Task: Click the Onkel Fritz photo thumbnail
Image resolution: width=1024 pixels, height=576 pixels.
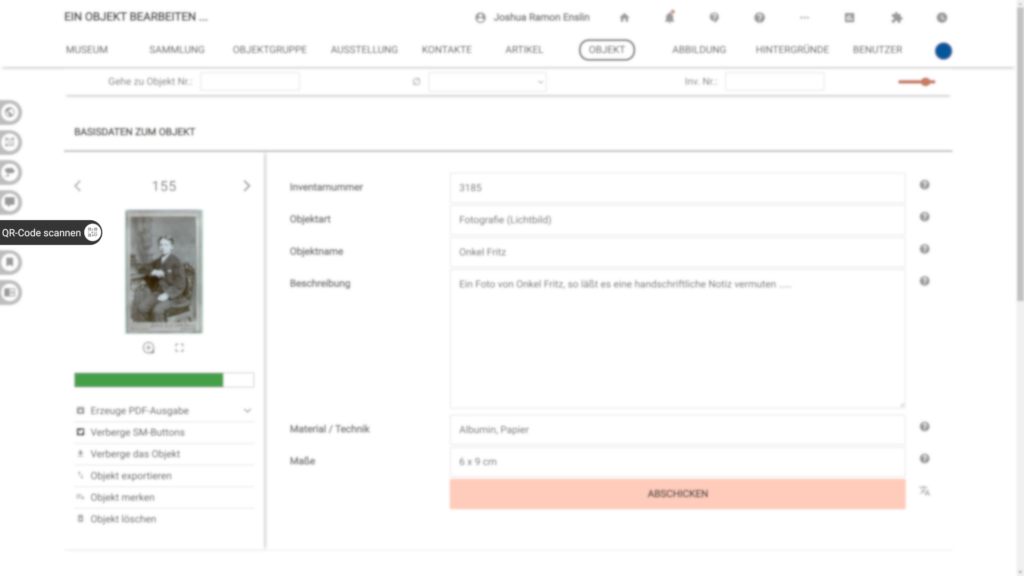Action: pos(164,272)
